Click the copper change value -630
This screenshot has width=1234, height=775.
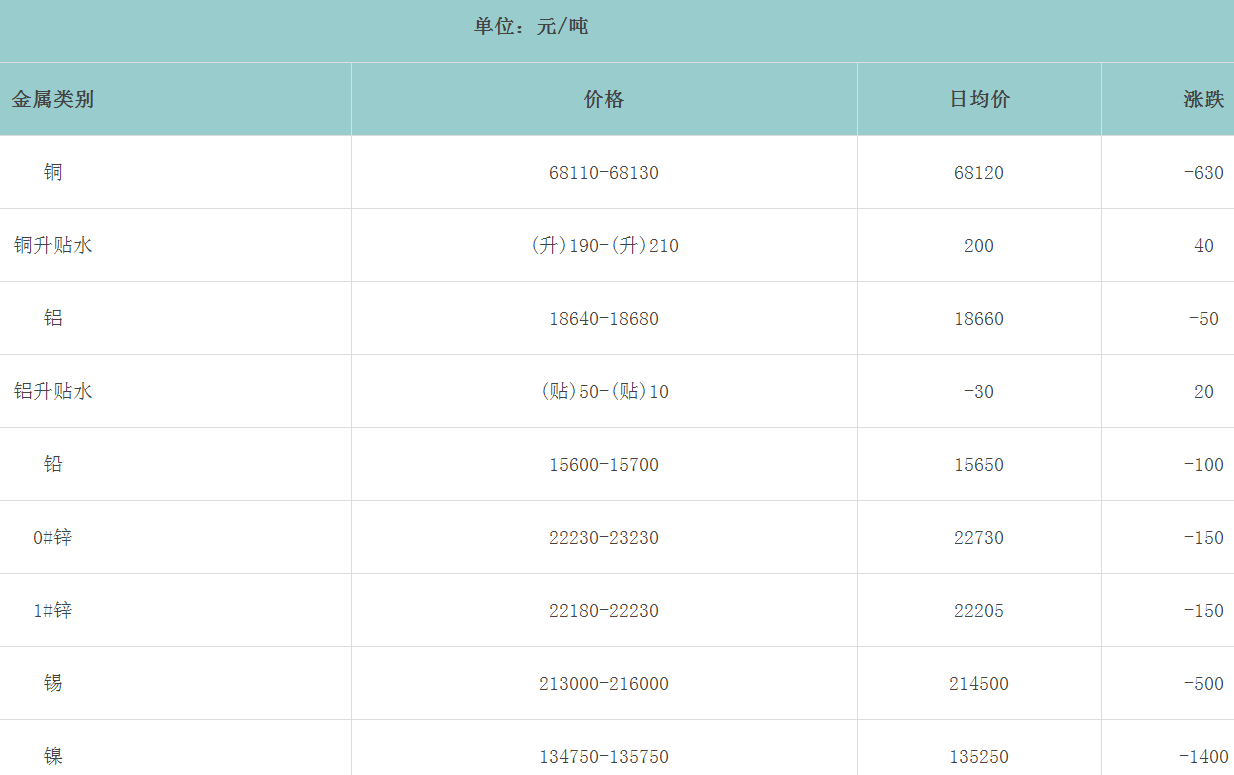click(x=1203, y=173)
